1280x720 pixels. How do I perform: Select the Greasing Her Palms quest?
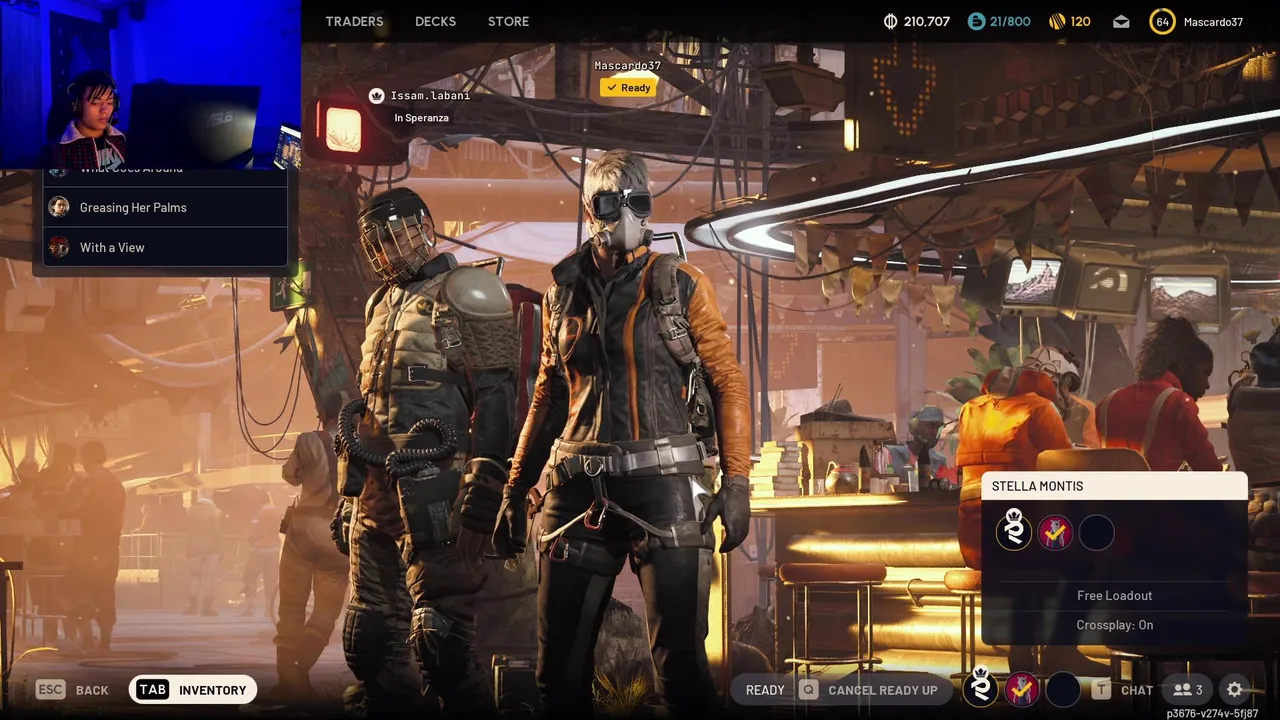coord(165,207)
